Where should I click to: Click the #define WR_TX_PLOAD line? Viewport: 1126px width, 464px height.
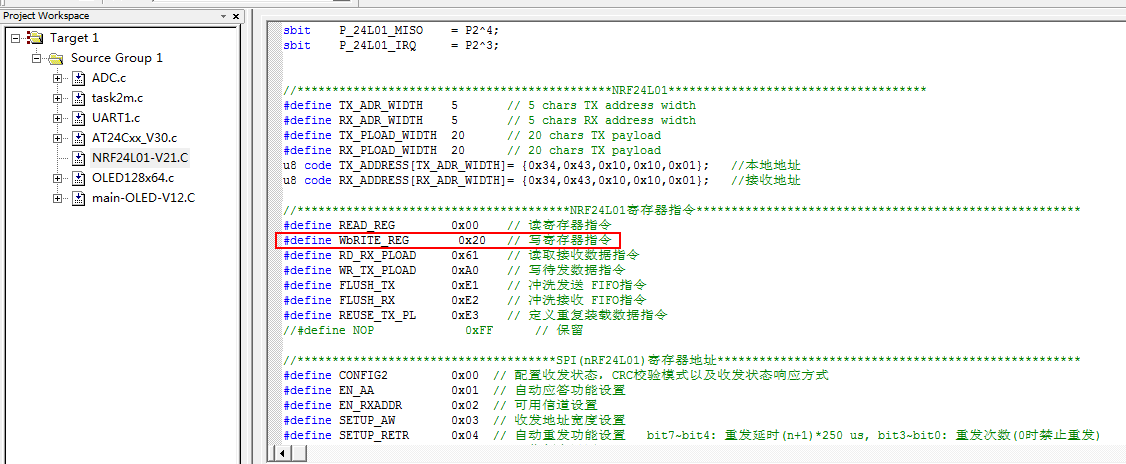click(x=455, y=270)
